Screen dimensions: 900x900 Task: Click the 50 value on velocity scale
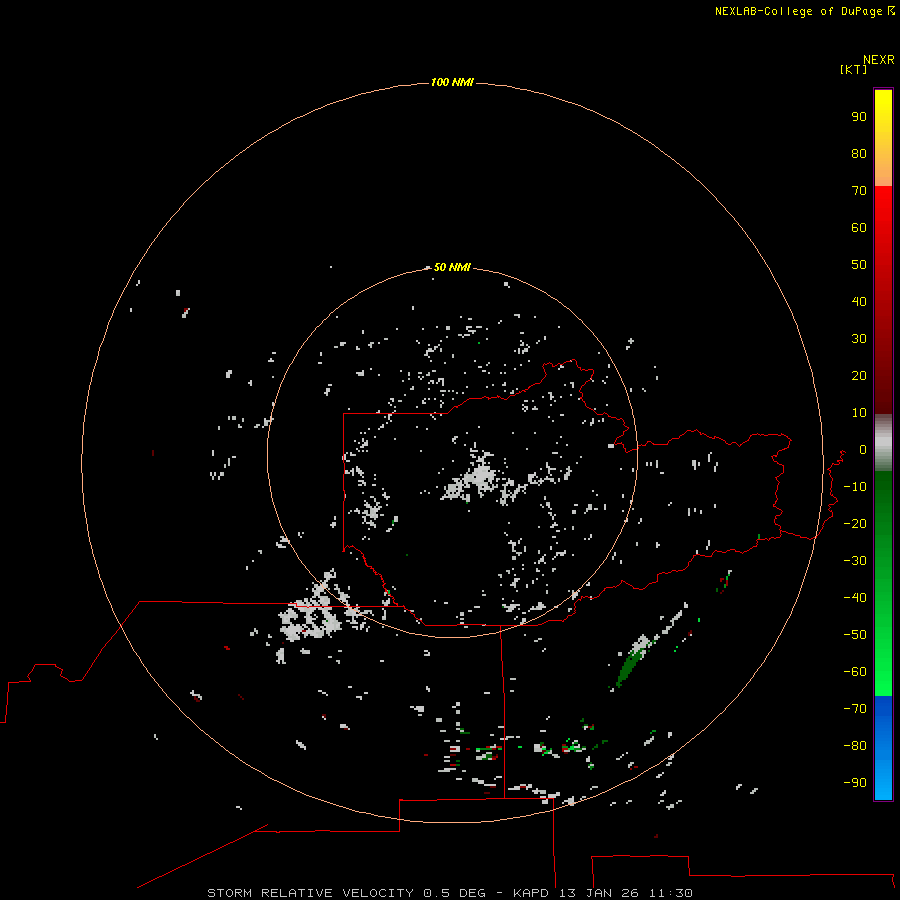(859, 265)
